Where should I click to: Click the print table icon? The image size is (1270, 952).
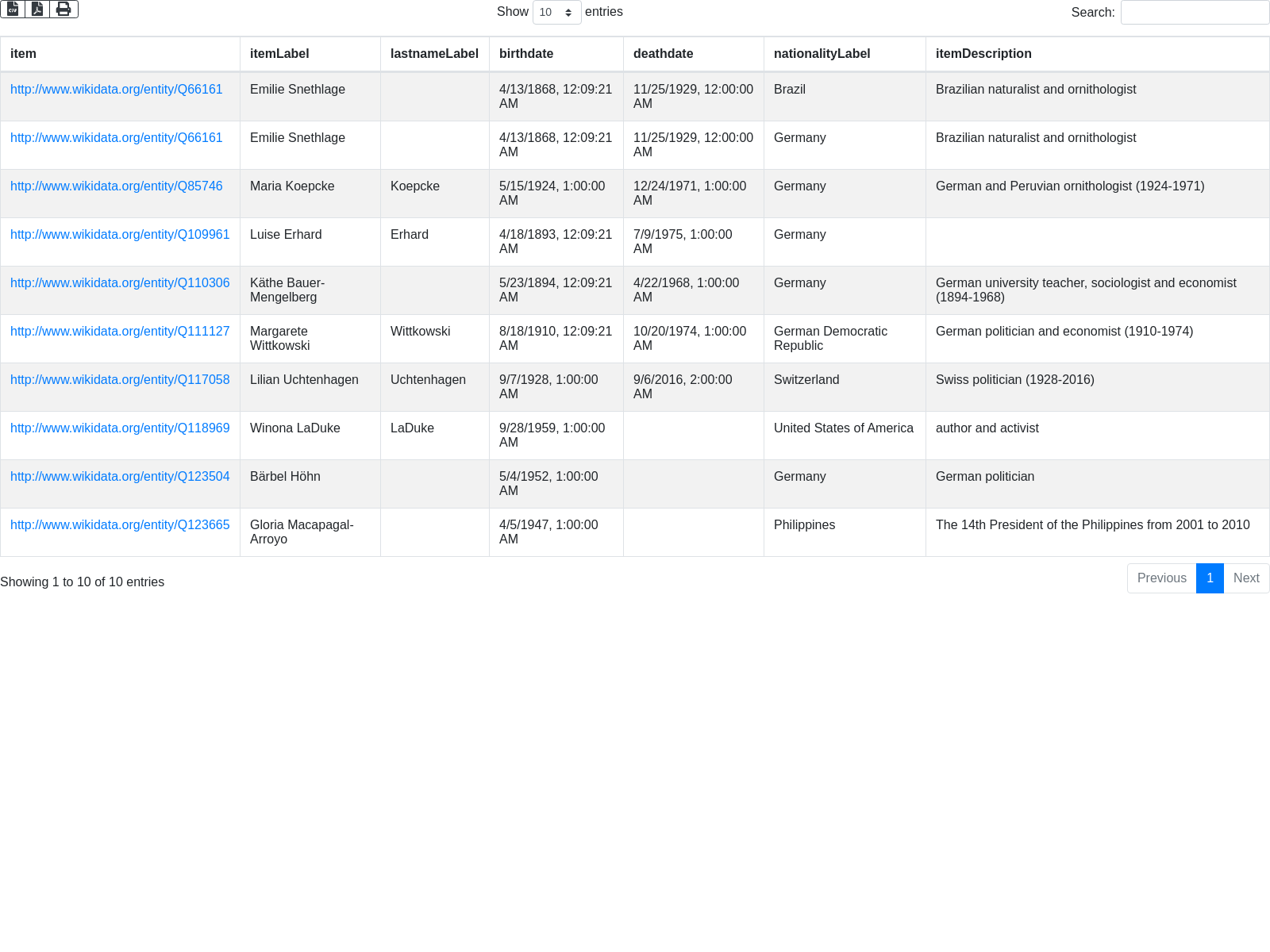pyautogui.click(x=63, y=10)
